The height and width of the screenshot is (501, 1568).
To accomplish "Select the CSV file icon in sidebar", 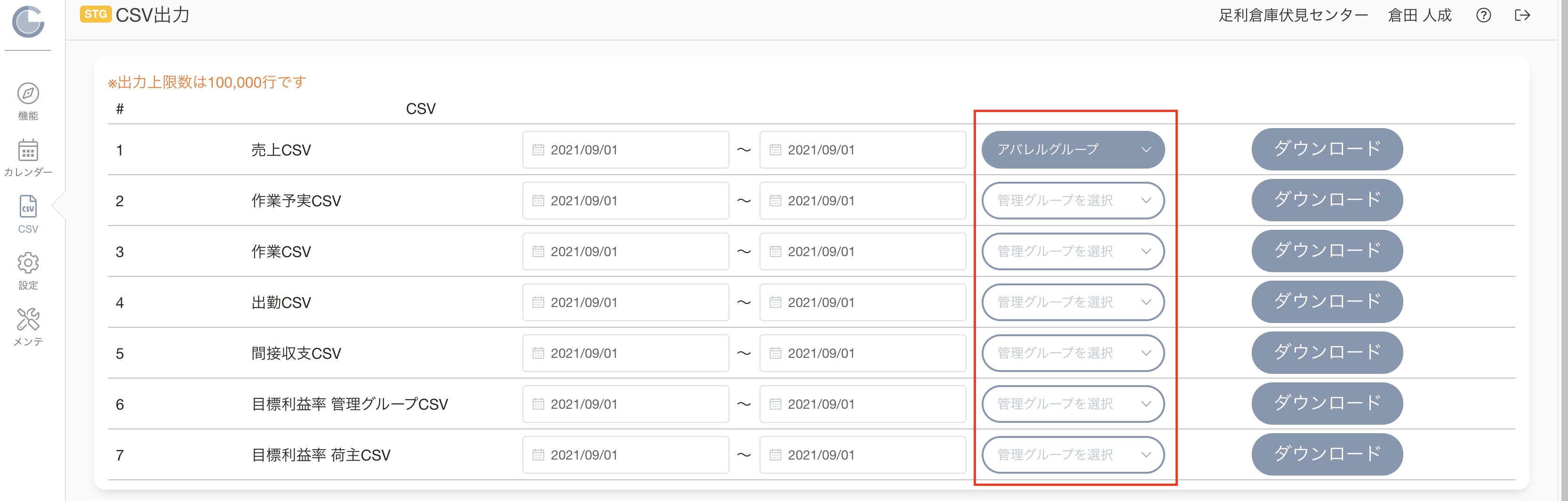I will click(x=28, y=207).
